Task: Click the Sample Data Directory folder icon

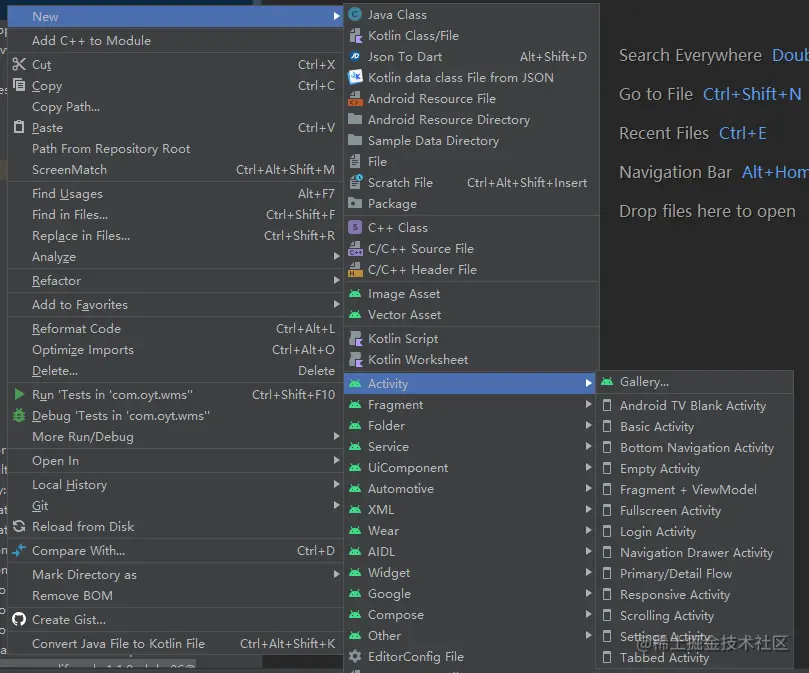Action: 355,140
